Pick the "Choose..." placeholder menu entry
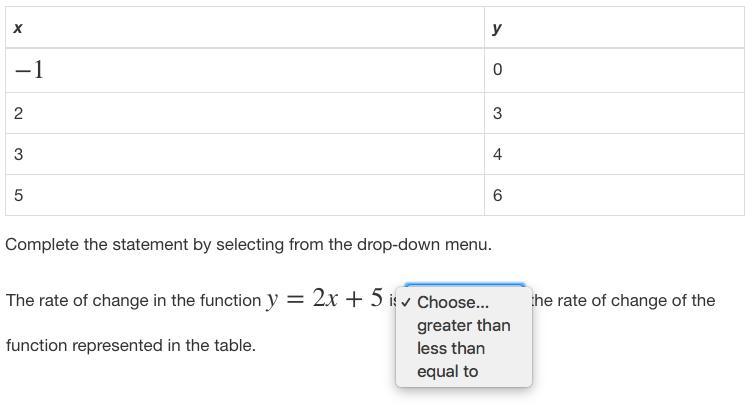The image size is (754, 405). 453,302
